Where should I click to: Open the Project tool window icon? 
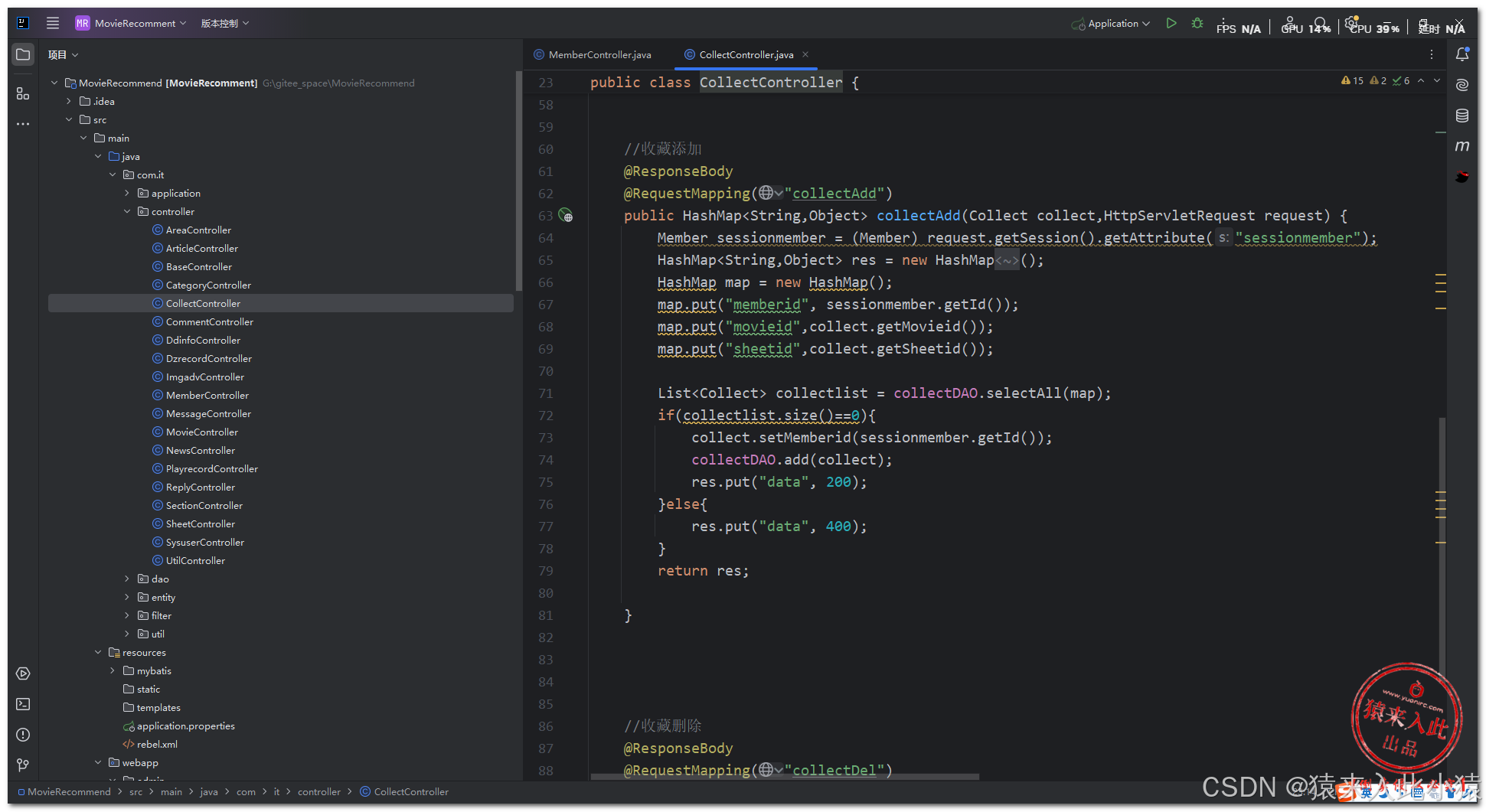23,54
